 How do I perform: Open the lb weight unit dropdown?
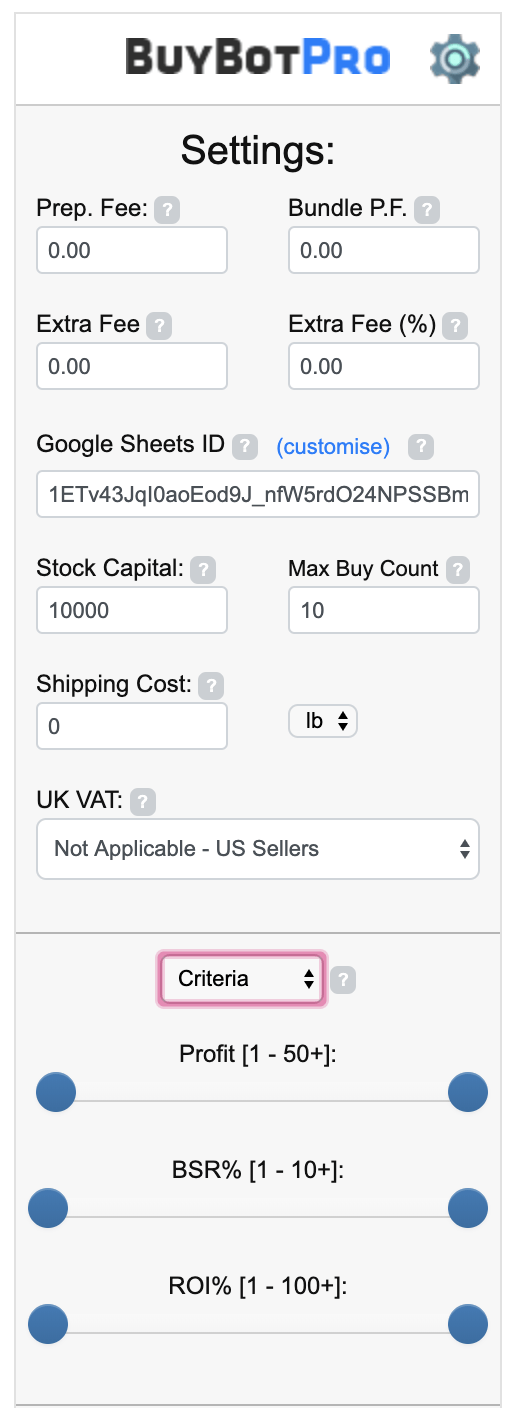[323, 721]
